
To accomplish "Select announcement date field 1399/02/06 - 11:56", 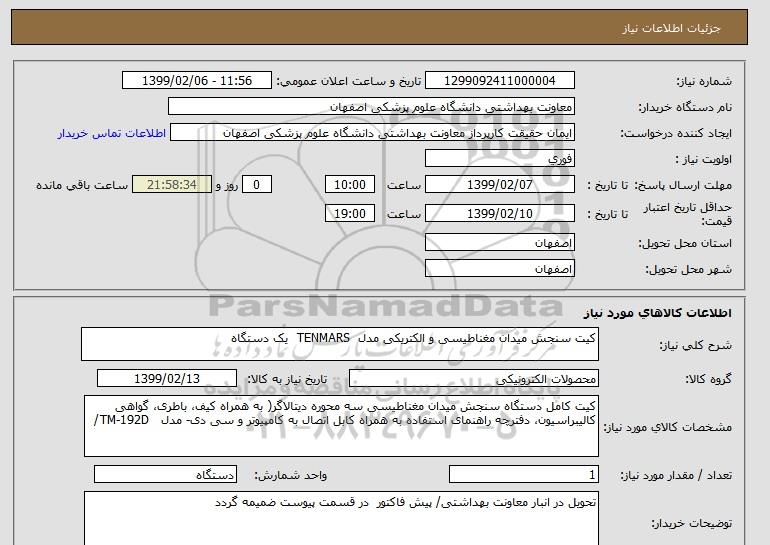I will coord(196,81).
